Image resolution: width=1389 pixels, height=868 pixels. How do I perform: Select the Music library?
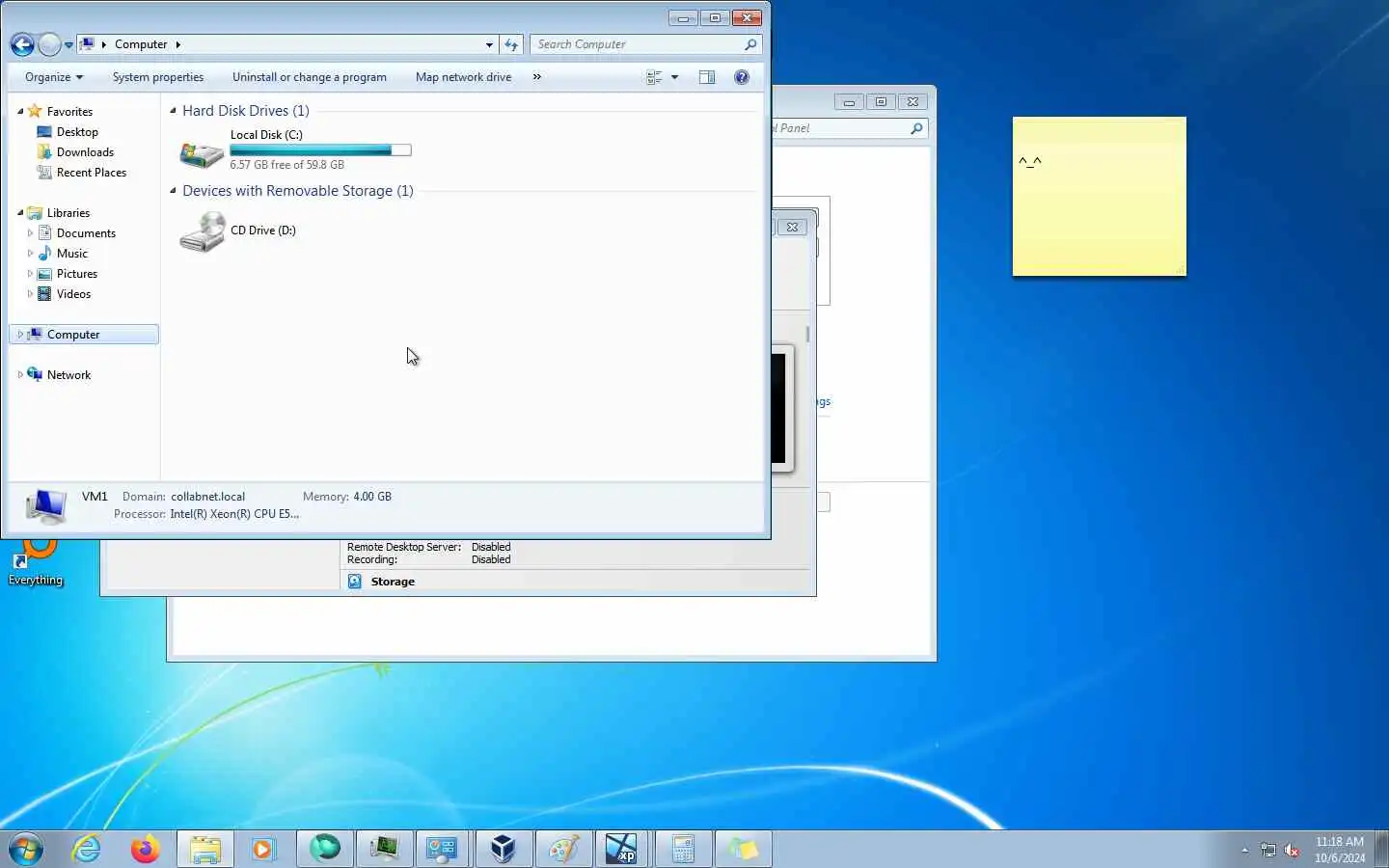(72, 254)
